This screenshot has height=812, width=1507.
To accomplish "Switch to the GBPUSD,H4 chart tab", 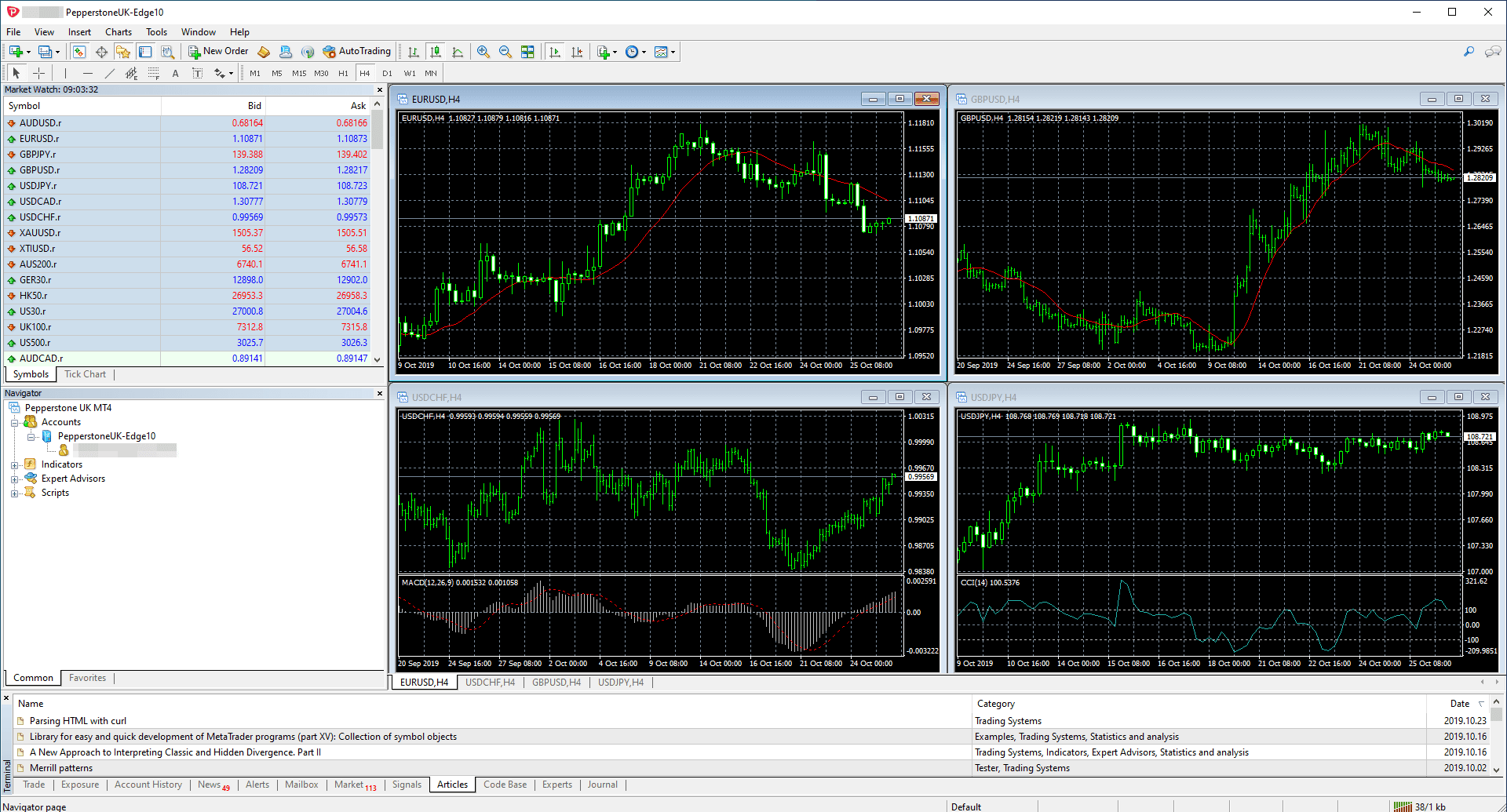I will coord(556,682).
